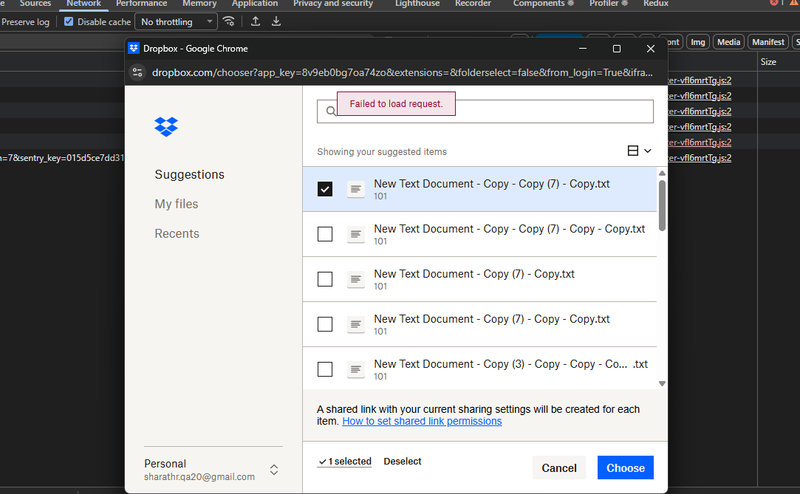Toggle the Disable cache checkbox
Screen dimensions: 800x494
click(68, 21)
